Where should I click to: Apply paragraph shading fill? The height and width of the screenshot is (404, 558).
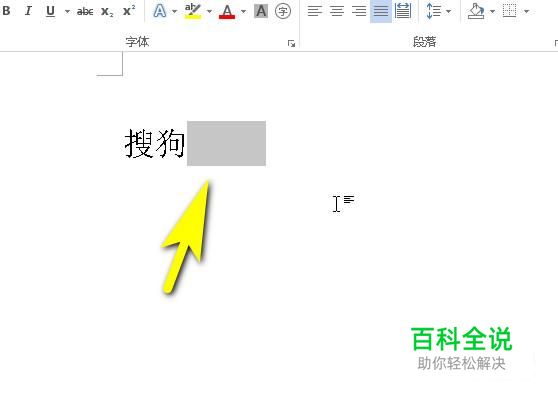point(476,11)
